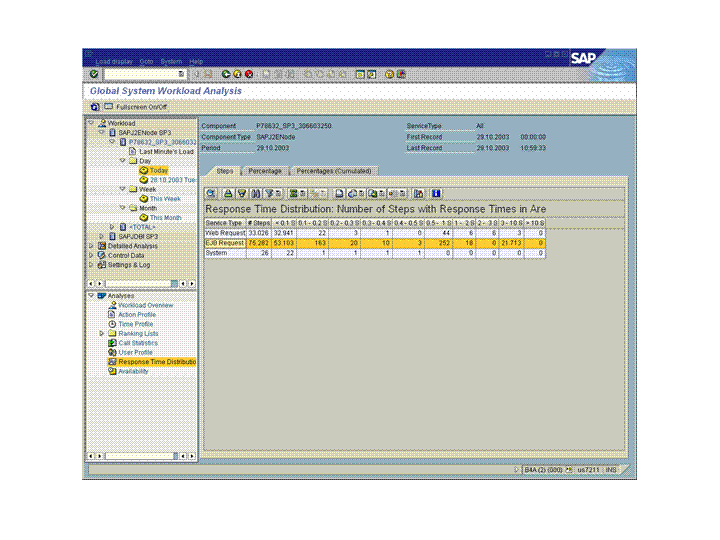Open the Workload Overview analysis
Screen dimensions: 720x540
(x=145, y=305)
